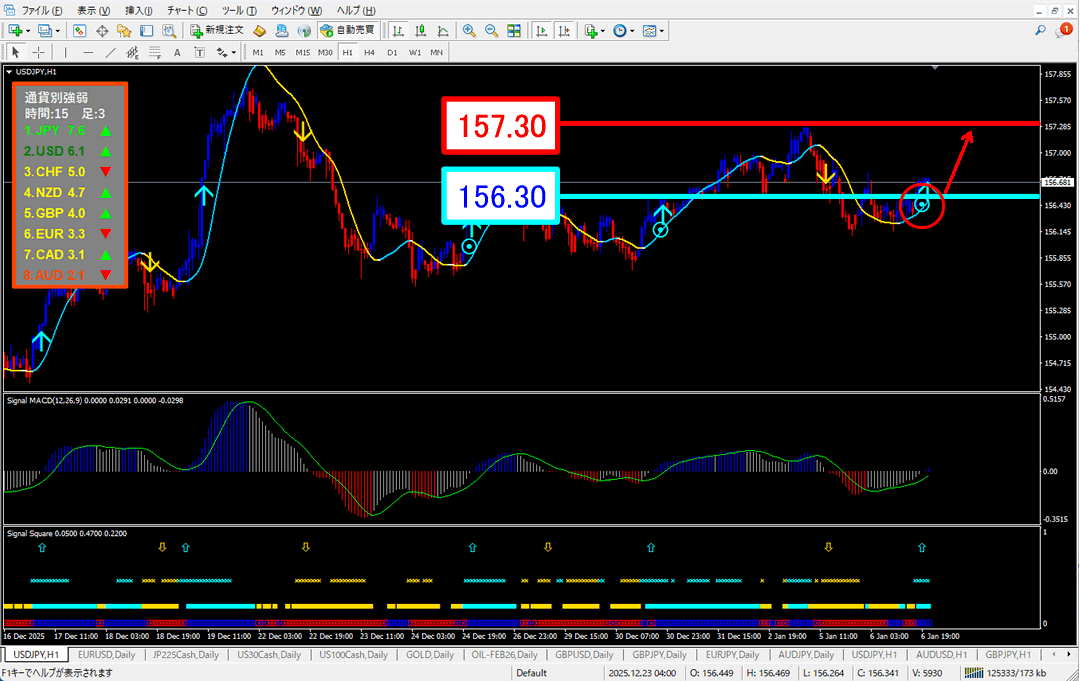Image resolution: width=1080 pixels, height=681 pixels.
Task: Select the H4 timeframe button
Action: point(369,52)
